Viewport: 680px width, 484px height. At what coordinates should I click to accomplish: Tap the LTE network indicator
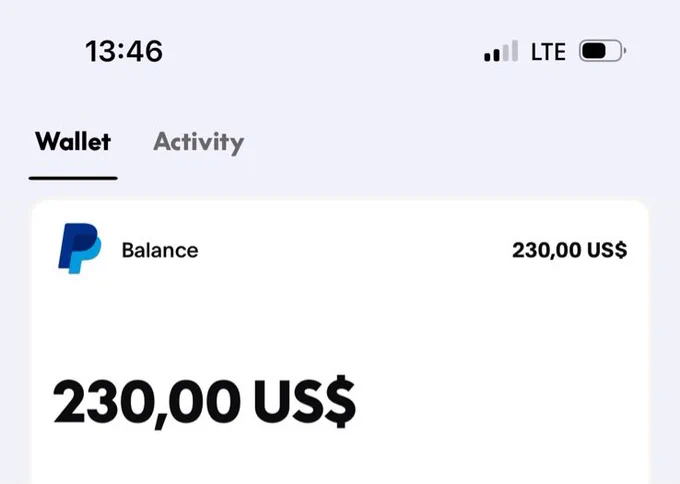[548, 52]
